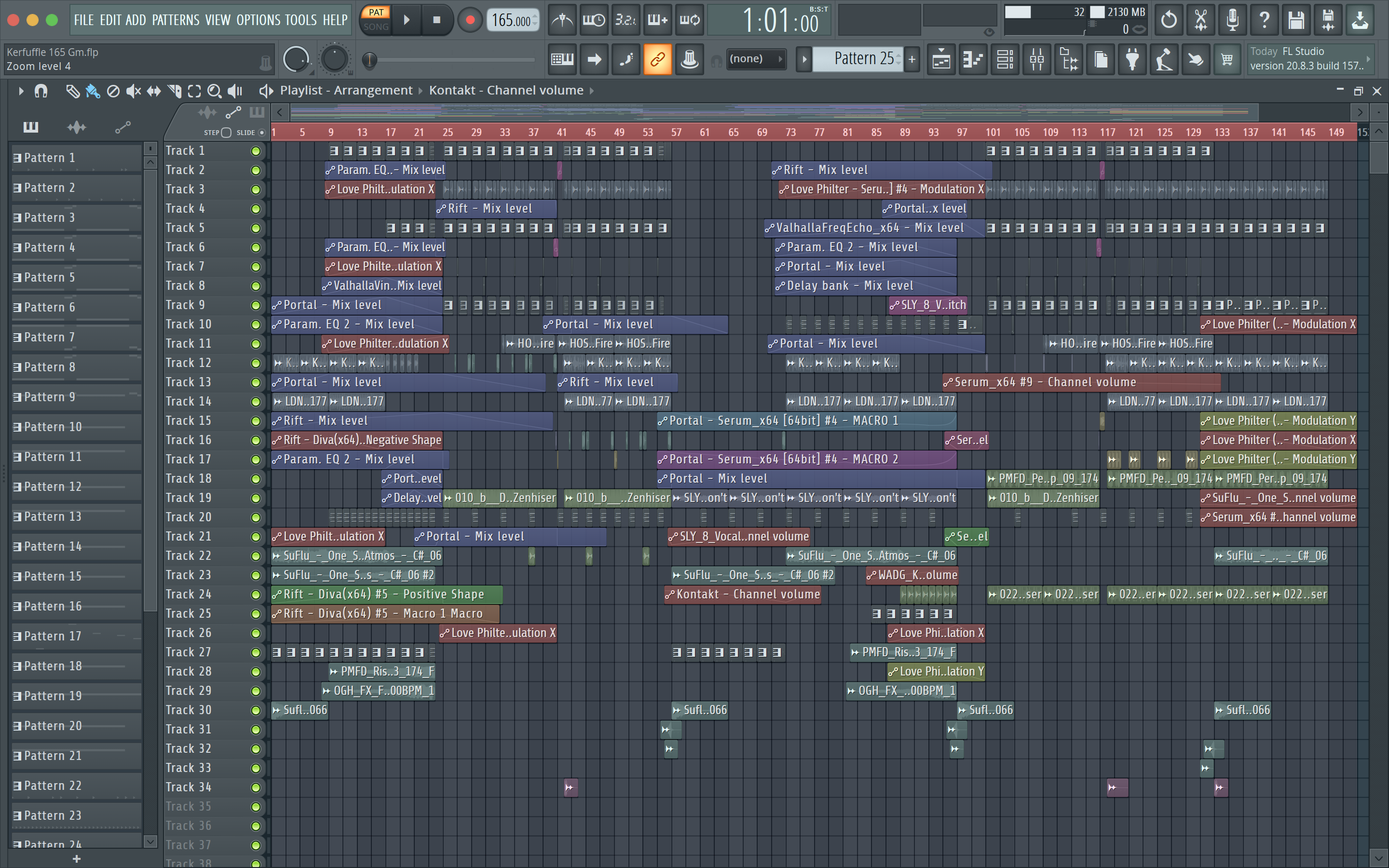This screenshot has width=1389, height=868.
Task: Choose the Select tool in Playlist
Action: pos(194,91)
